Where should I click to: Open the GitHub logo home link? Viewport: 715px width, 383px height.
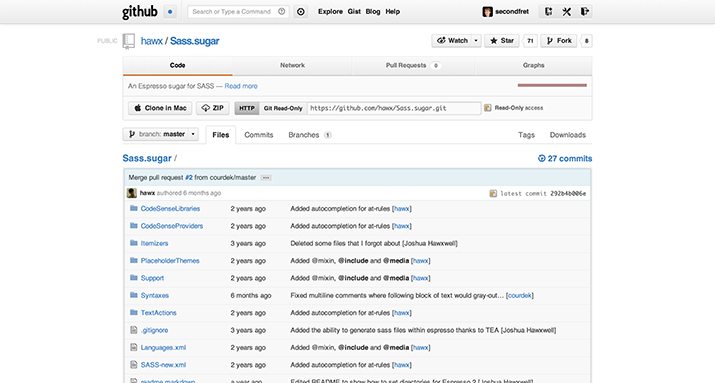[x=140, y=12]
